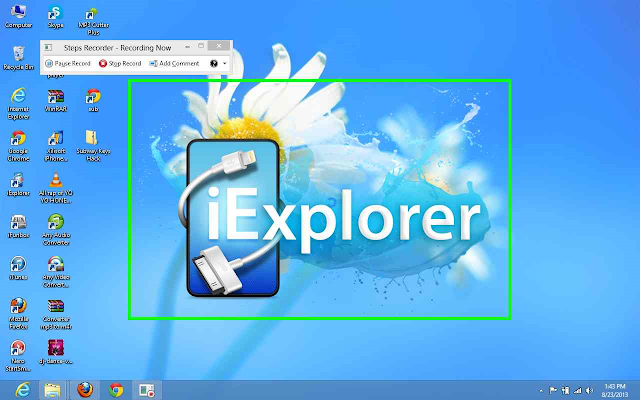Select the Google Chrome desktop shortcut
The image size is (640, 400).
click(x=18, y=146)
